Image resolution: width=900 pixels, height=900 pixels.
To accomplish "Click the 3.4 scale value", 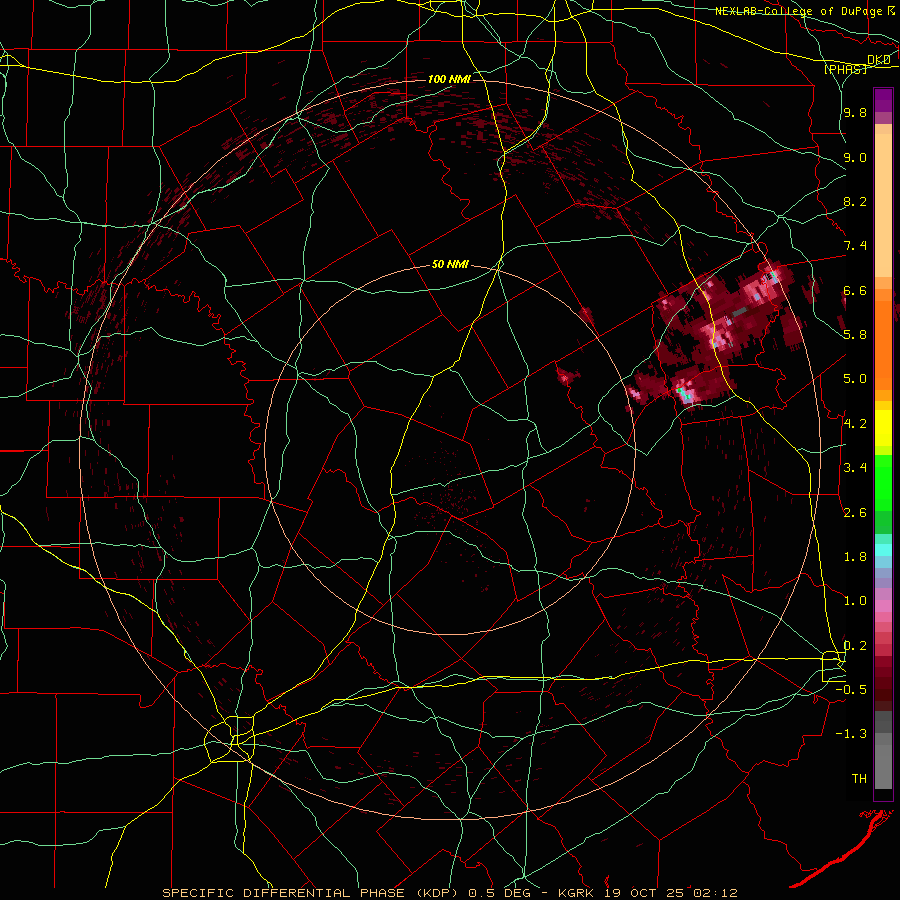I will pos(855,468).
